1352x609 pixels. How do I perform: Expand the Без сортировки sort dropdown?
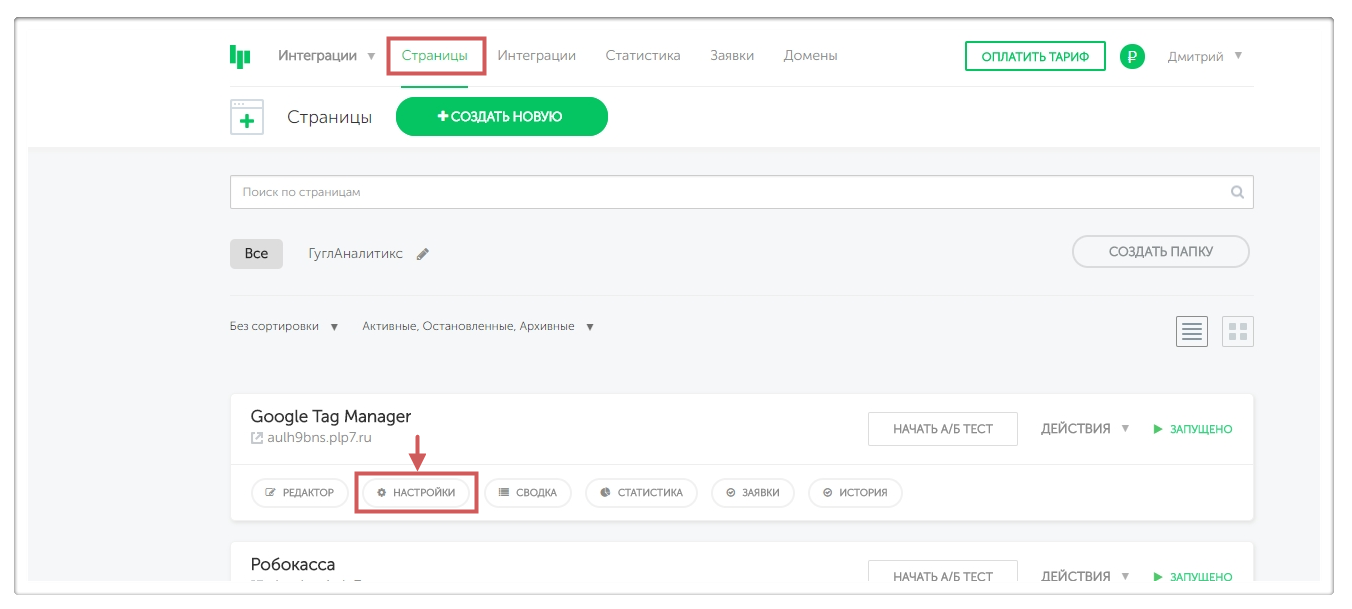[284, 327]
